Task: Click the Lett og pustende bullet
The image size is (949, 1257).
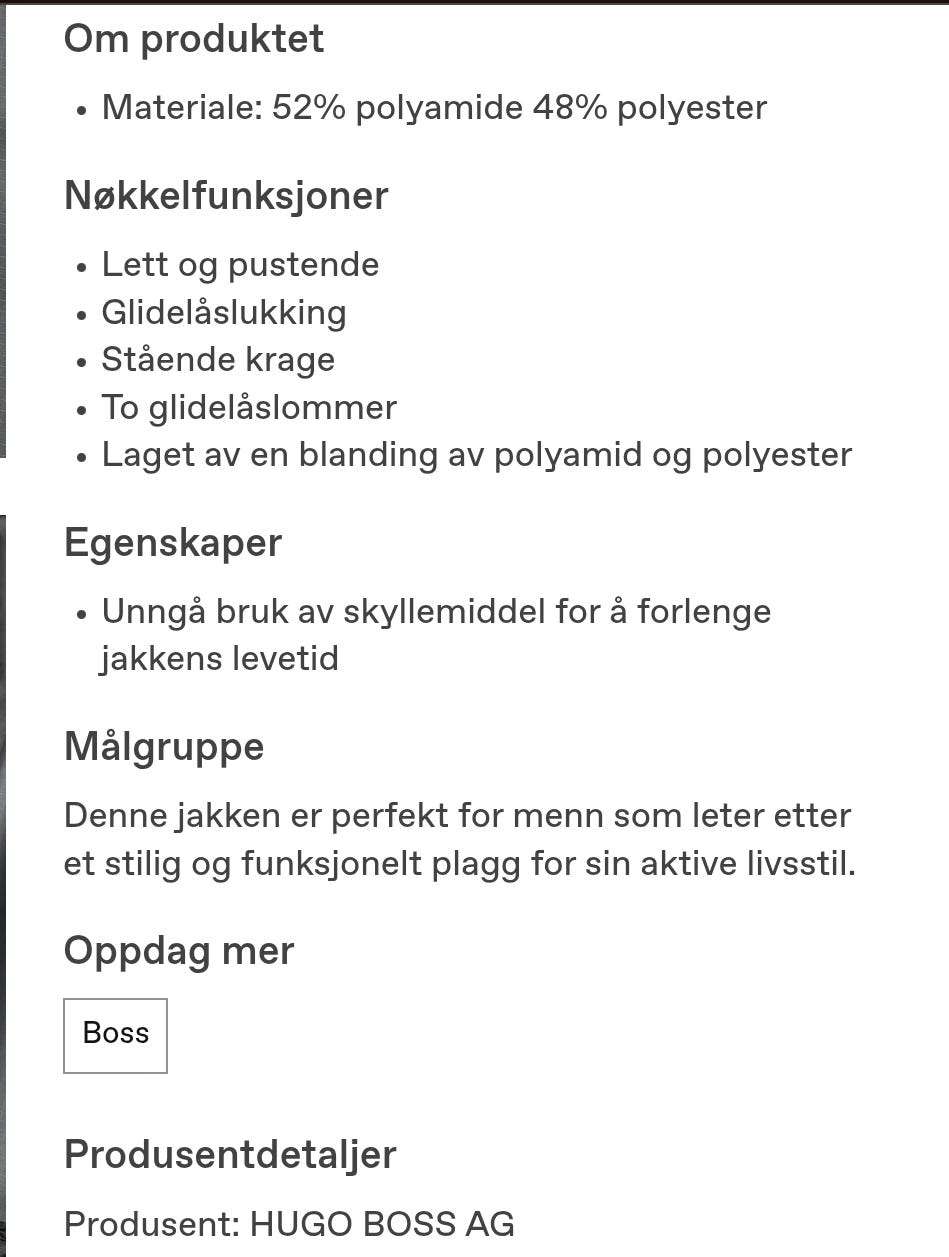Action: coord(240,264)
